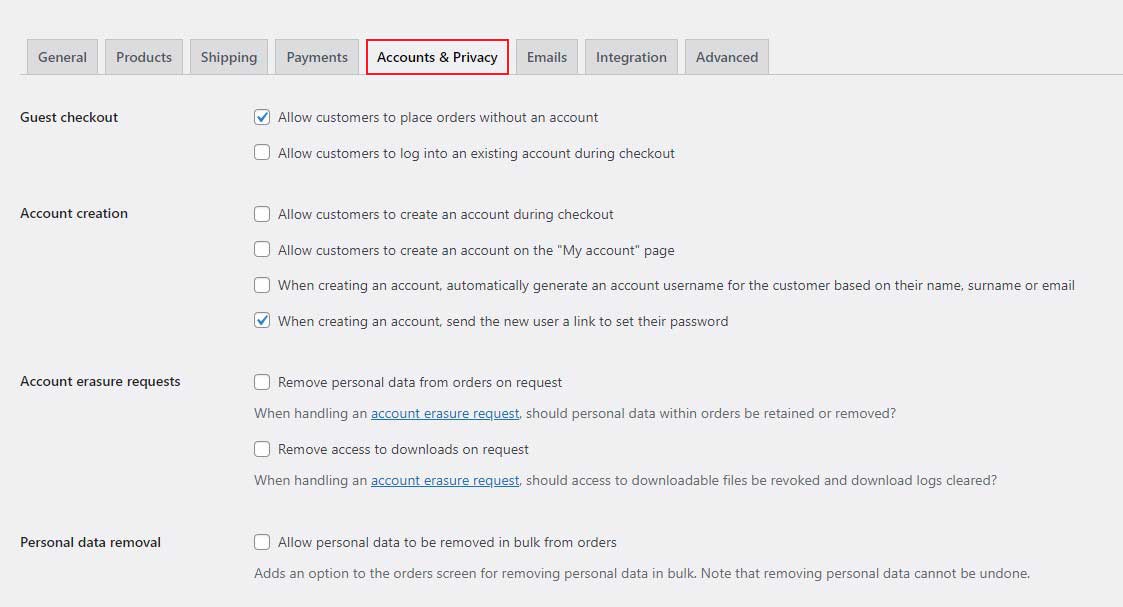The width and height of the screenshot is (1123, 607).
Task: Enable automatic account username generation checkbox
Action: click(262, 285)
